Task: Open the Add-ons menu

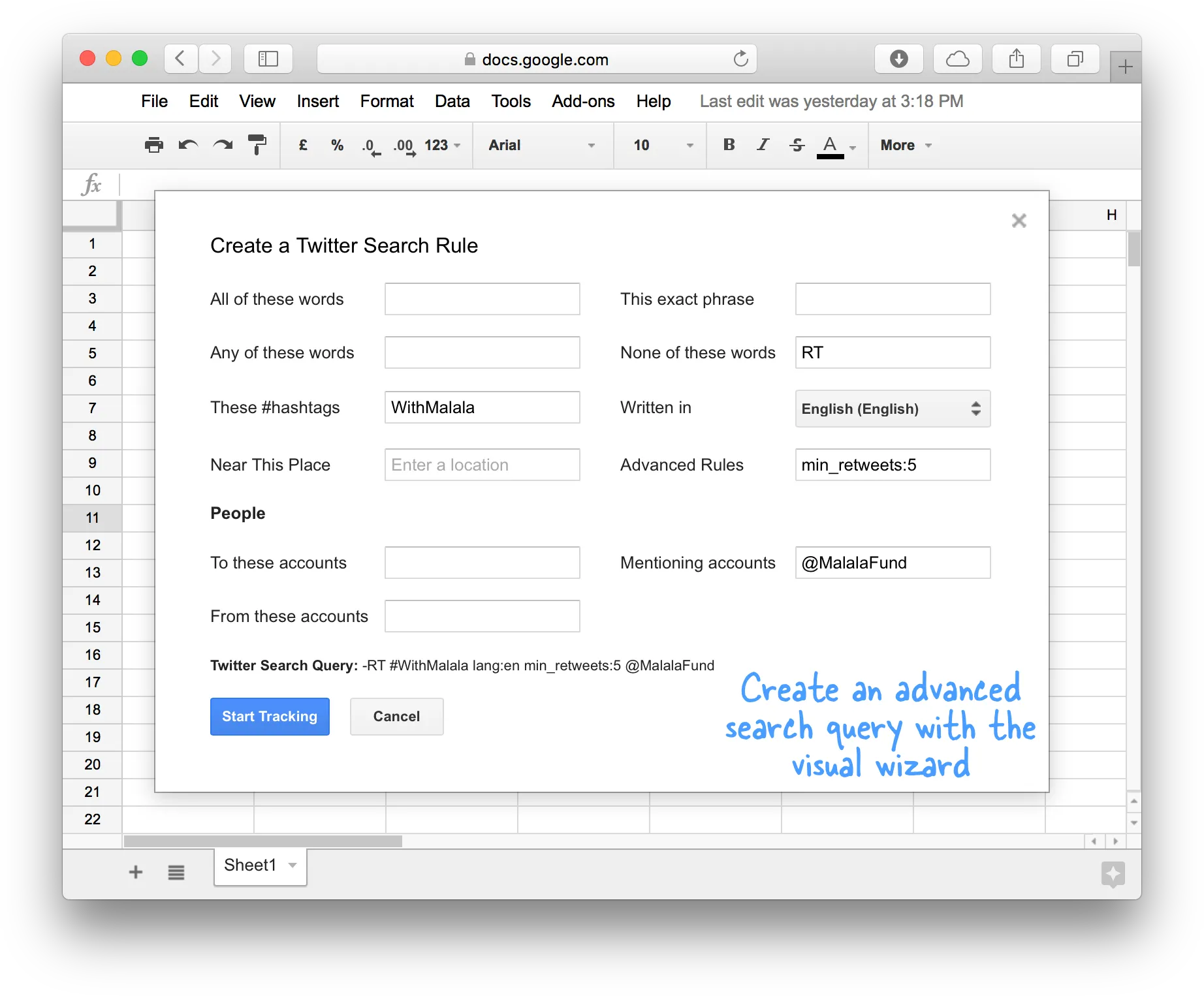Action: (x=583, y=101)
